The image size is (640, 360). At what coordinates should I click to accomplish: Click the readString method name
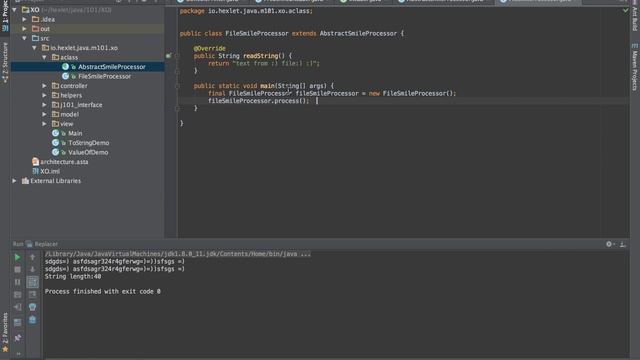pos(260,56)
